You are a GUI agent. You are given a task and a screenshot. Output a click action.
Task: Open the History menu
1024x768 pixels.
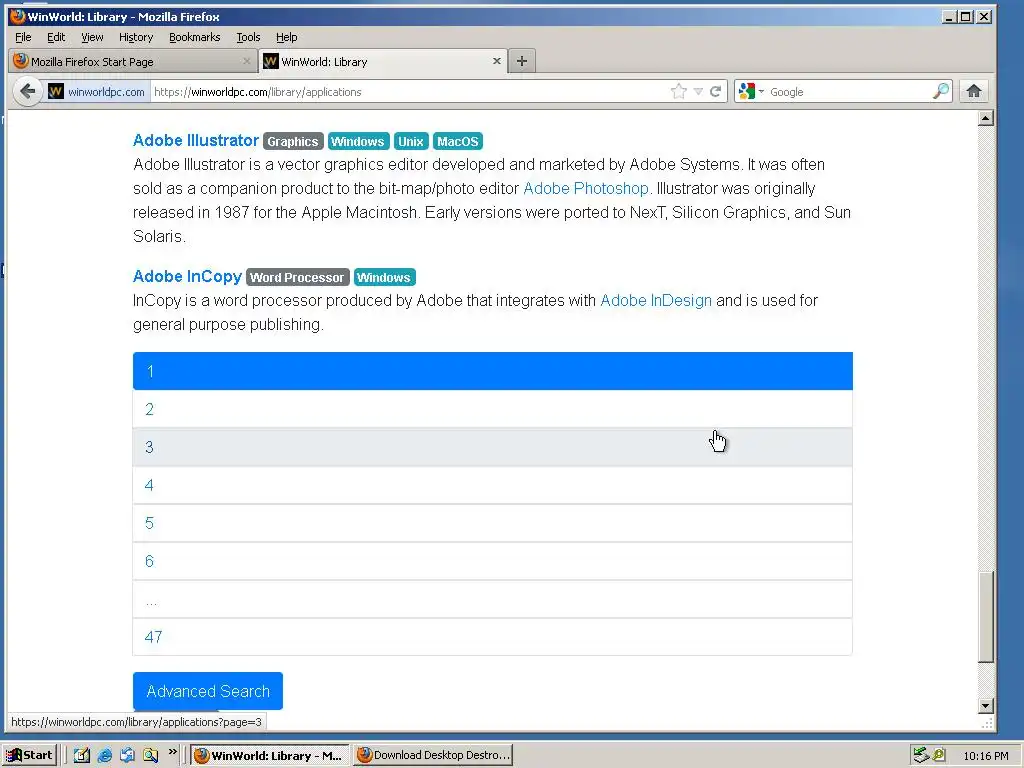136,37
